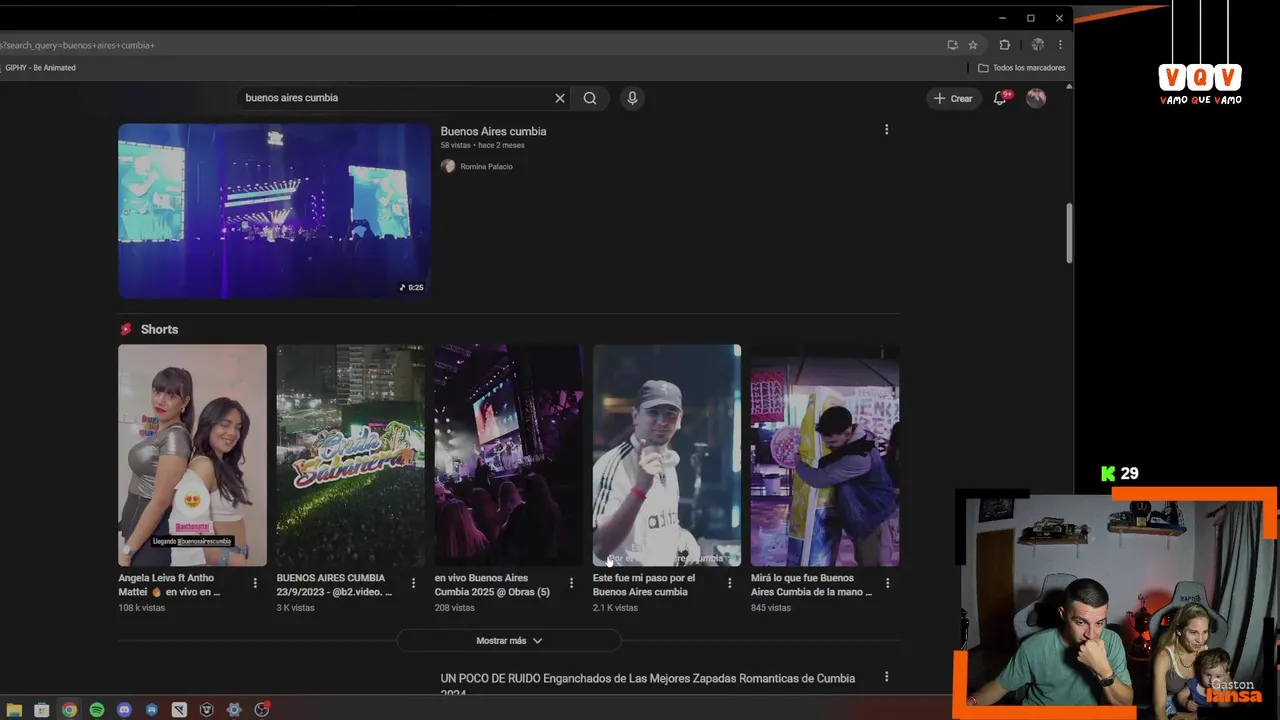Open options for the Angela Leiva short
The width and height of the screenshot is (1280, 720).
(x=255, y=583)
